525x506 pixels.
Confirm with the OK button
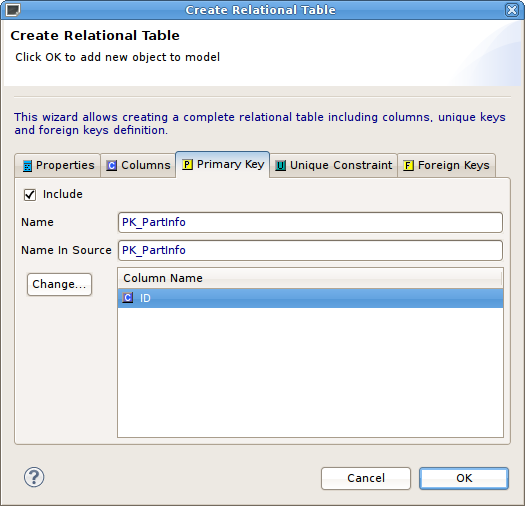tap(464, 478)
